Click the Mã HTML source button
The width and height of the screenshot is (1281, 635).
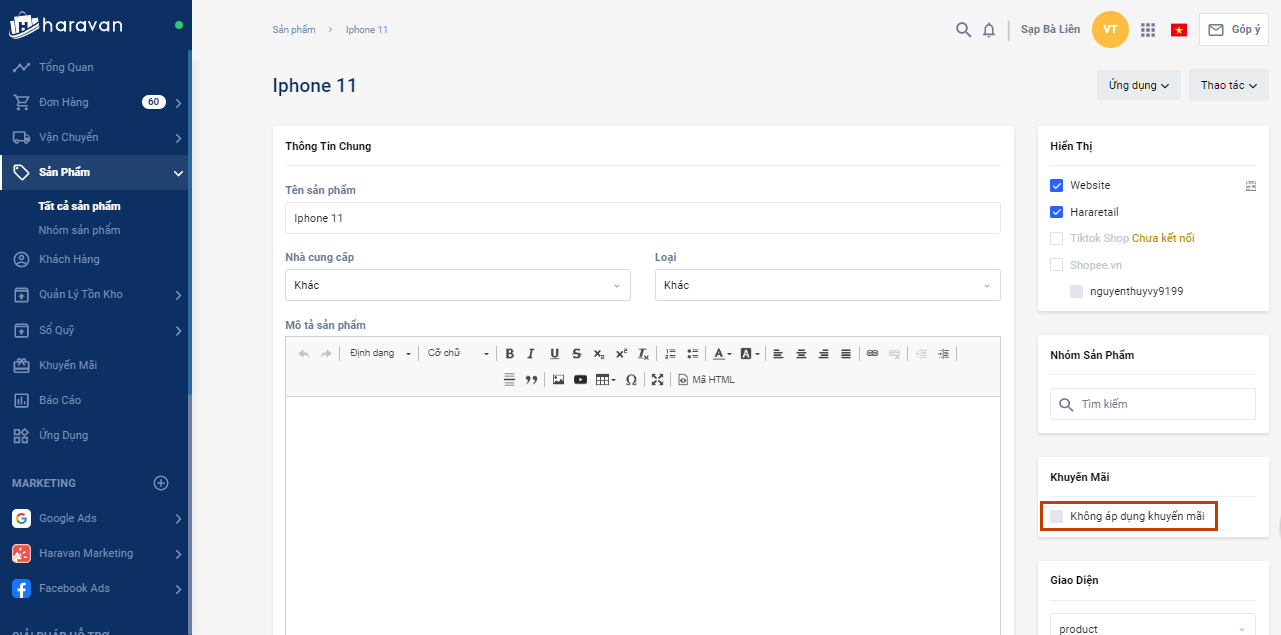[x=707, y=379]
